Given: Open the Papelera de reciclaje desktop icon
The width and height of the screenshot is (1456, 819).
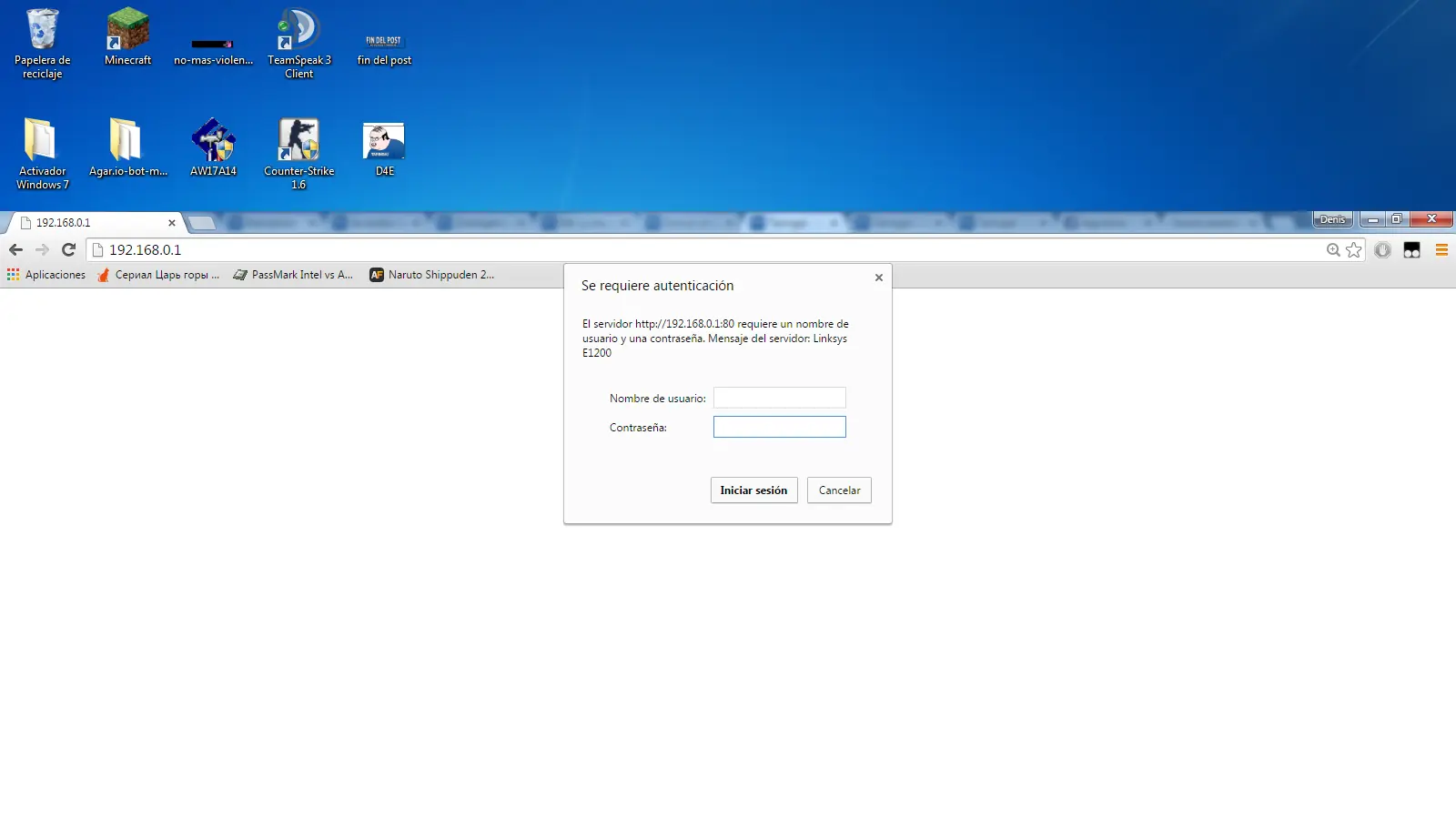Looking at the screenshot, I should 42,43.
